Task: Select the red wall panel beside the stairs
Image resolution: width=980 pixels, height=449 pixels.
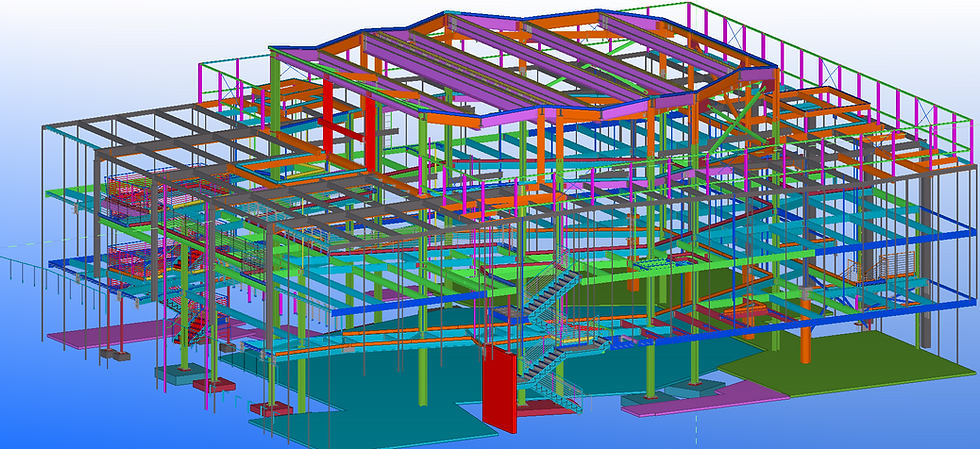Action: coord(499,388)
